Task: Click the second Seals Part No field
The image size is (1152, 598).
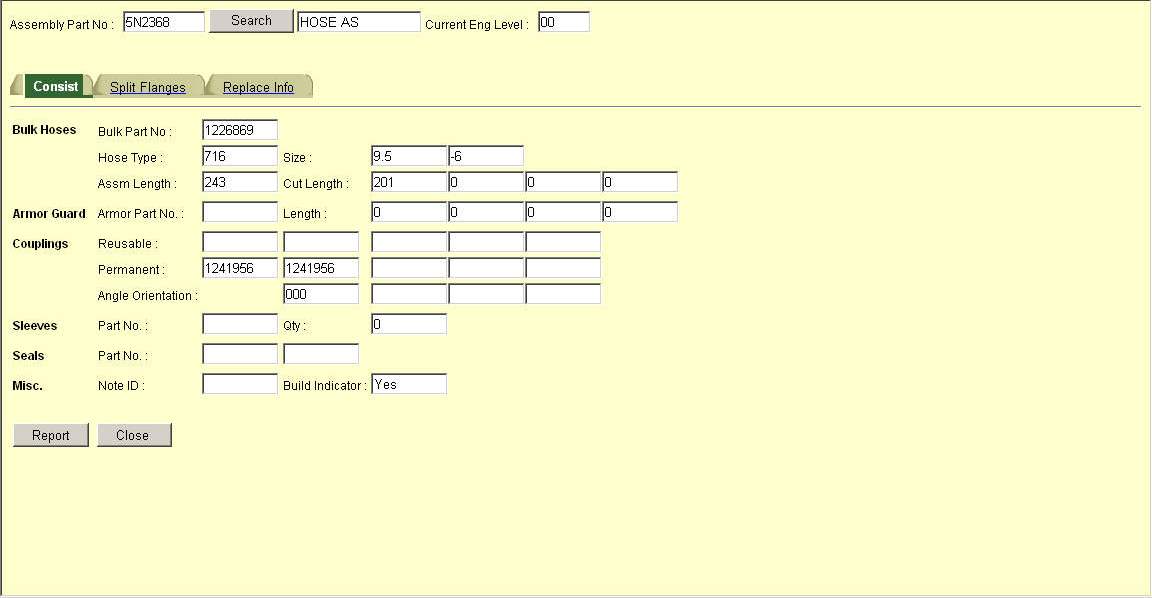Action: point(321,354)
